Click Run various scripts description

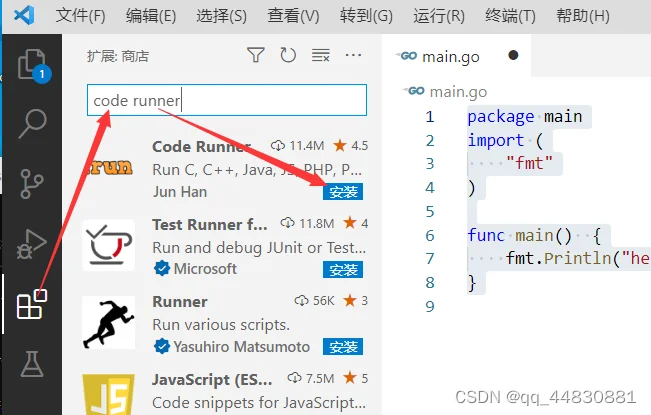pos(221,325)
